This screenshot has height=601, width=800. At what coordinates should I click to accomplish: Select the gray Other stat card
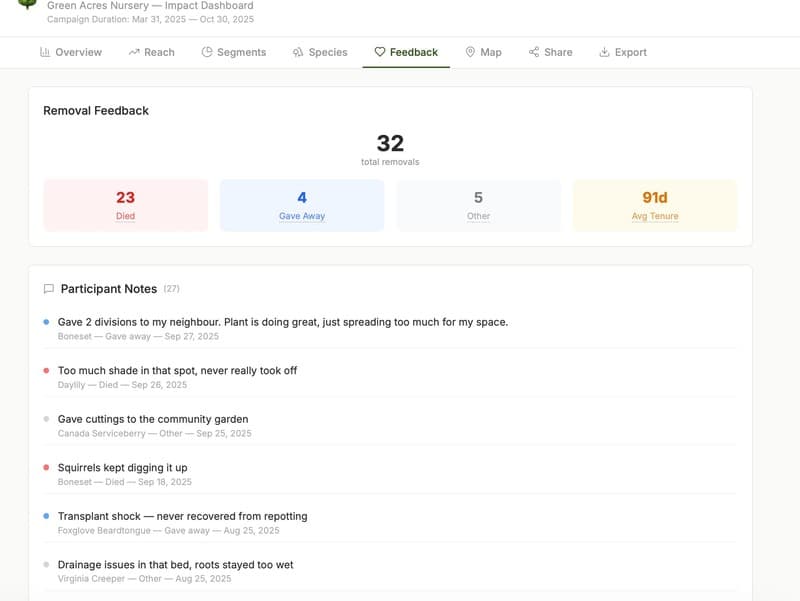[x=478, y=205]
